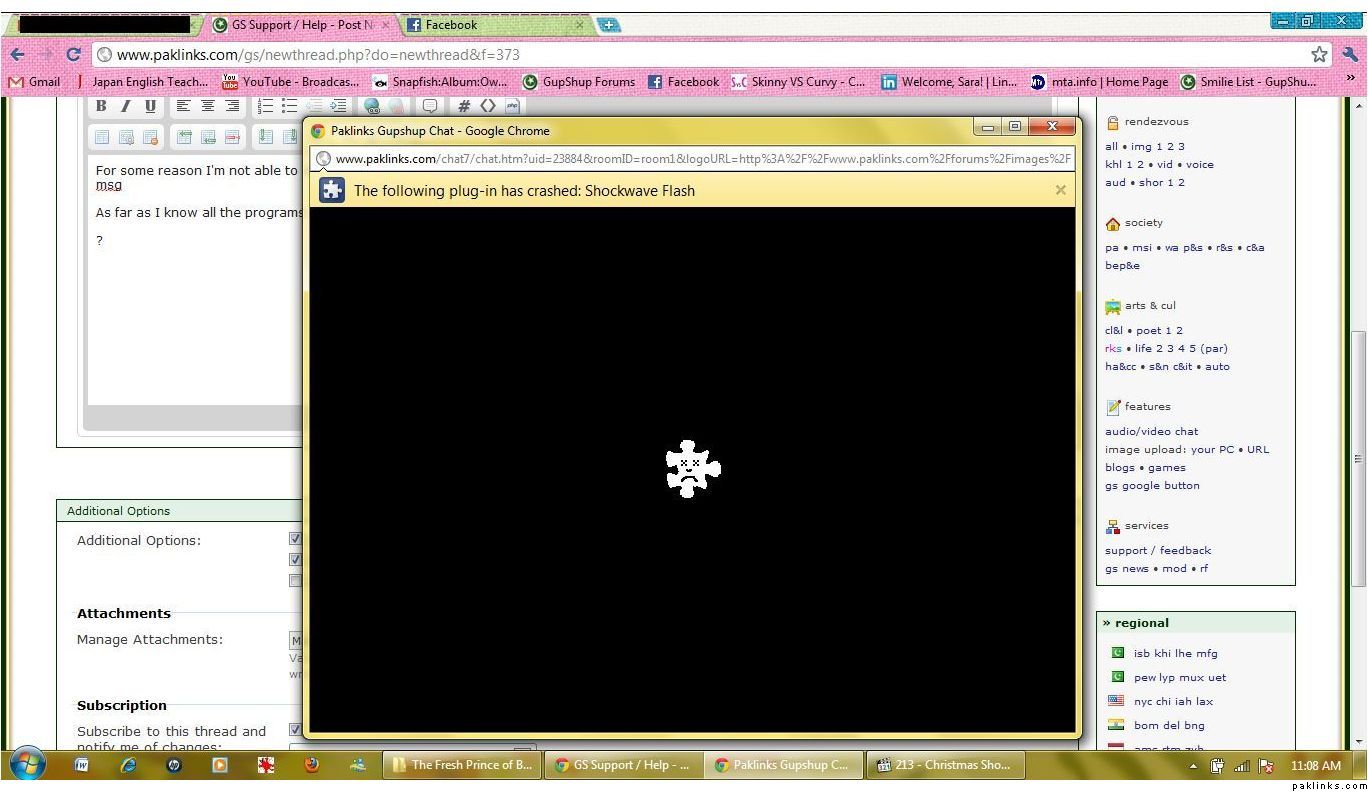Open GupShup Forums bookmark
1368x792 pixels.
pyautogui.click(x=579, y=82)
